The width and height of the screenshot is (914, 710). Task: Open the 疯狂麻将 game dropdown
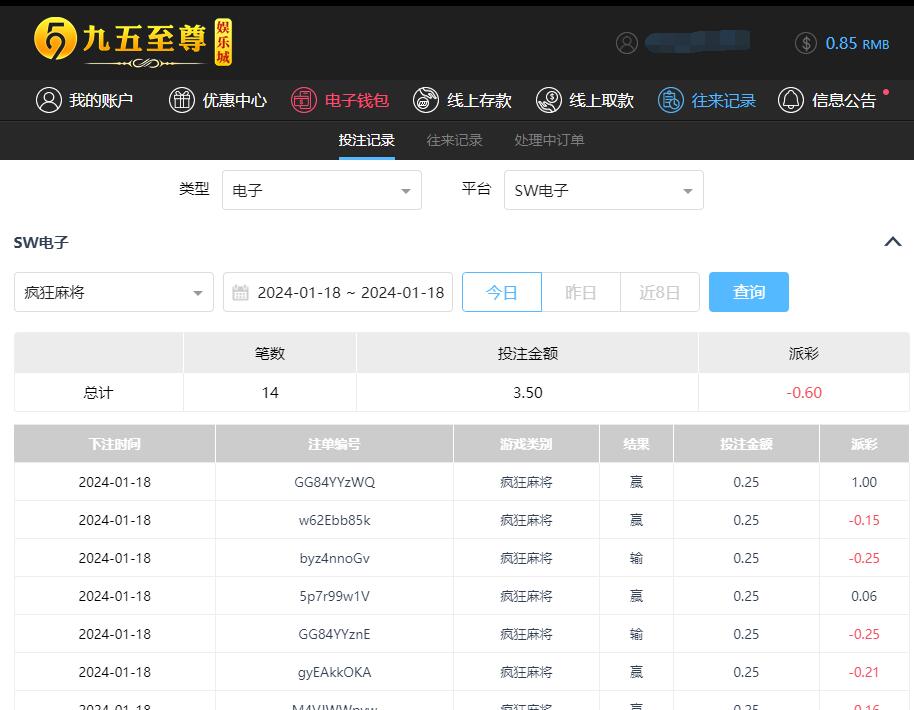114,292
